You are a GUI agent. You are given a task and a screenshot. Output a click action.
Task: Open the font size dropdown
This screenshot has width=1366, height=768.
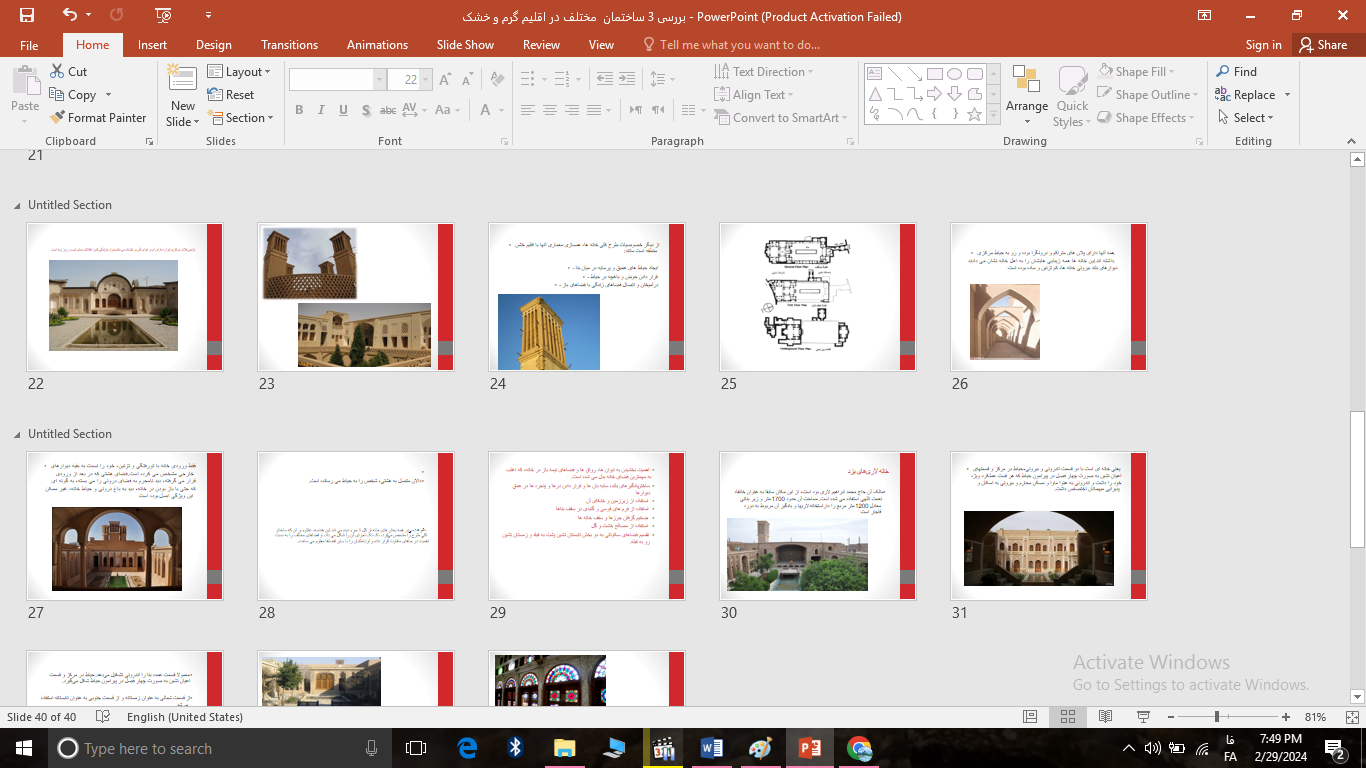point(426,80)
